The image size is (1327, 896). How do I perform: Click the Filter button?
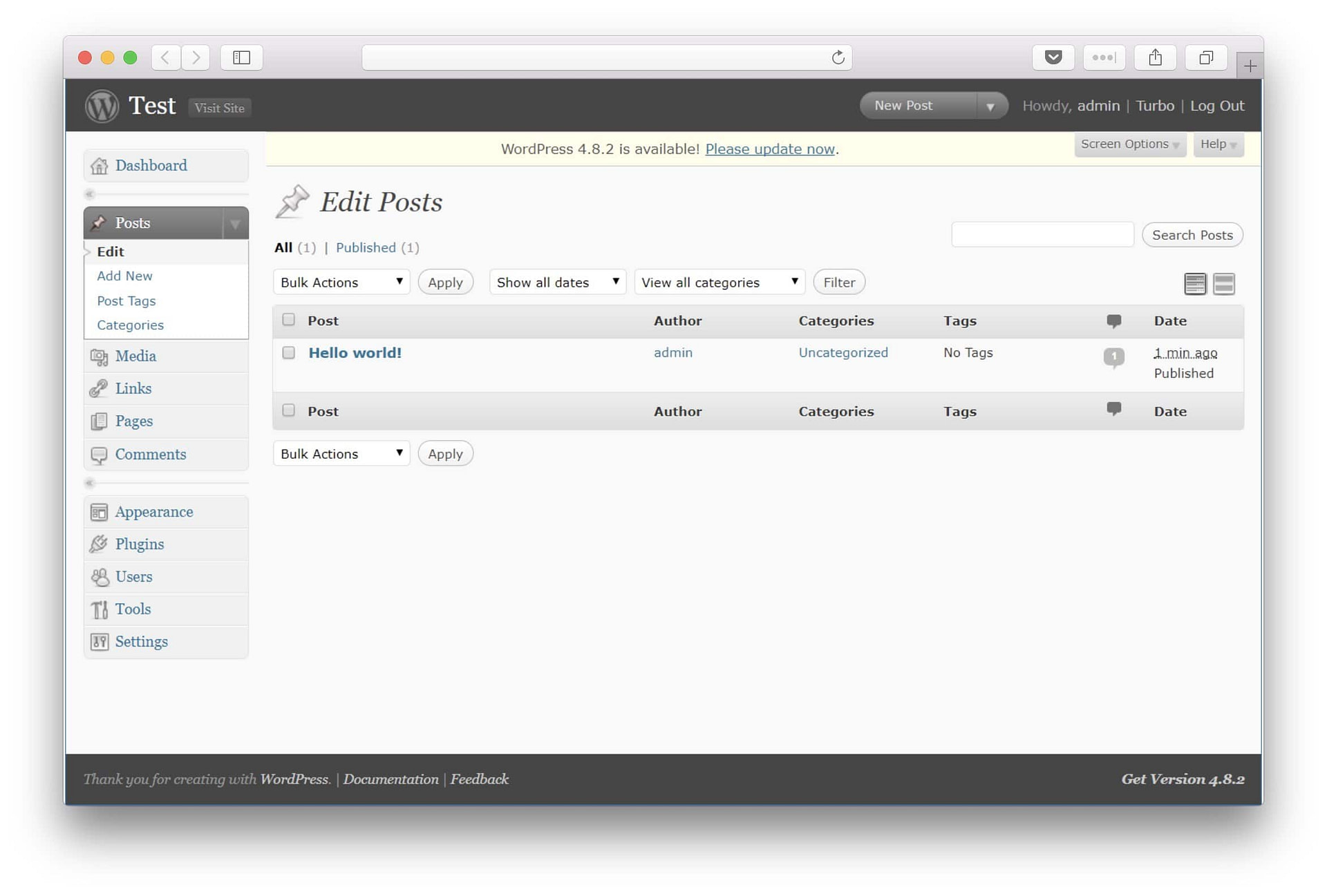[x=839, y=282]
